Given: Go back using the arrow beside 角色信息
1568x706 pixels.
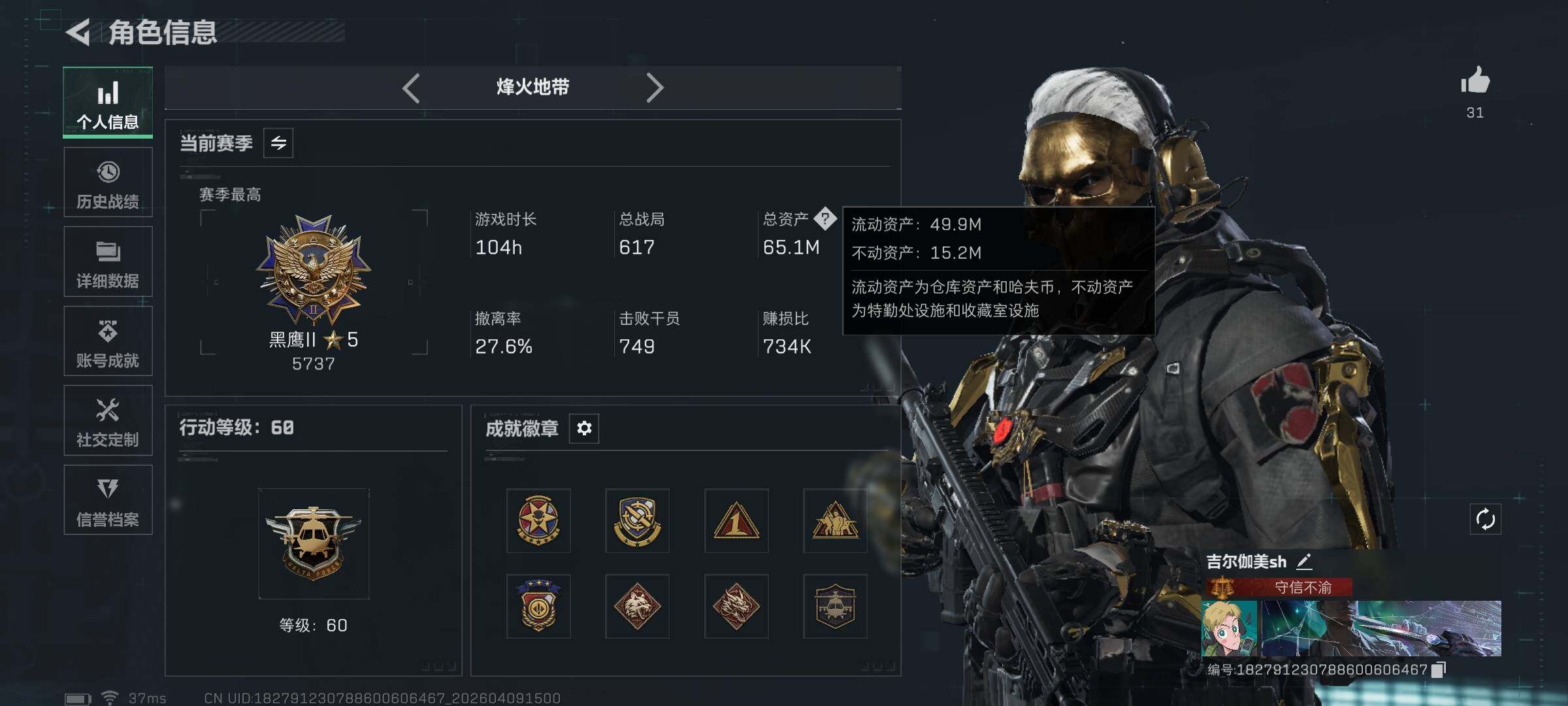Looking at the screenshot, I should coord(78,33).
